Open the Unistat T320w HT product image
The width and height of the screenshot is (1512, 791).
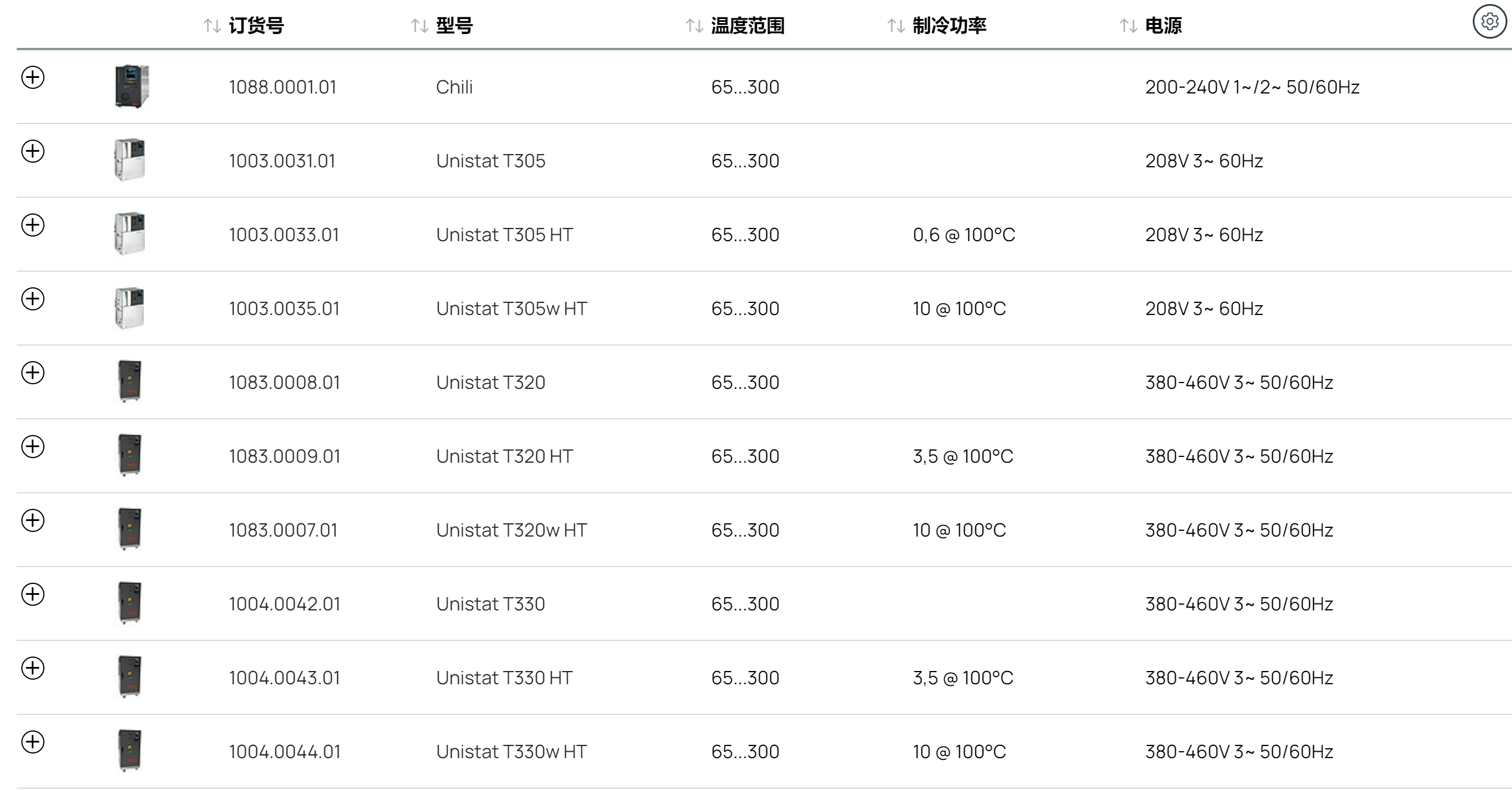[x=130, y=529]
